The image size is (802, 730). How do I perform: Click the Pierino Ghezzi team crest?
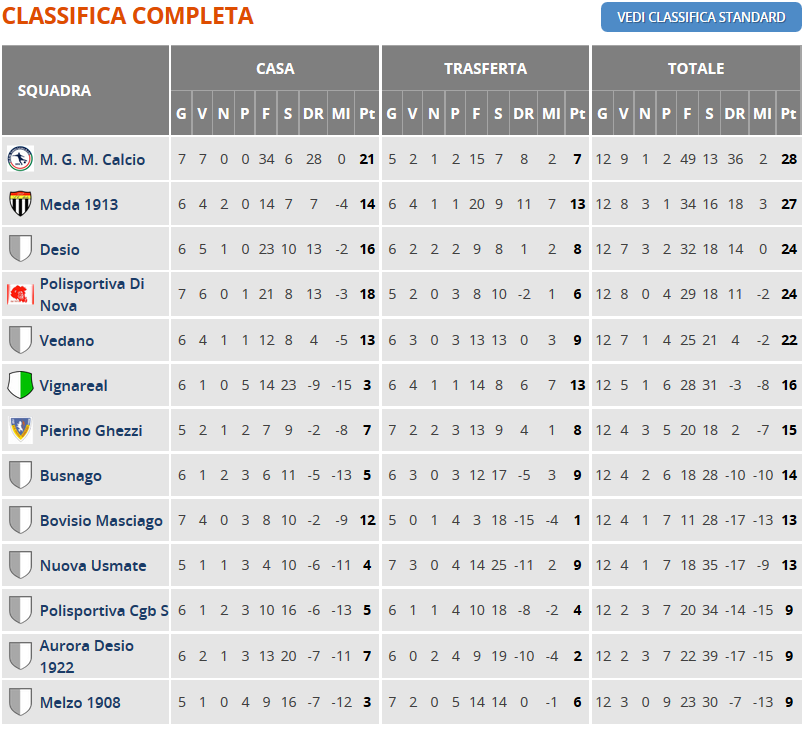pyautogui.click(x=20, y=430)
